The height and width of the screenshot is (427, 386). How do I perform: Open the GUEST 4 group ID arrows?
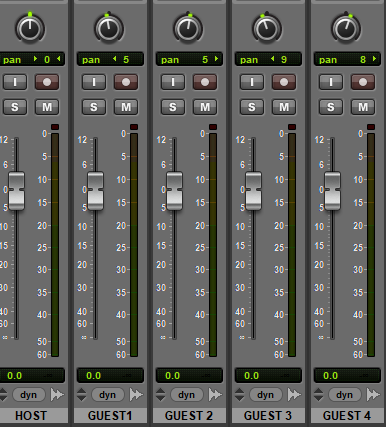pos(319,395)
